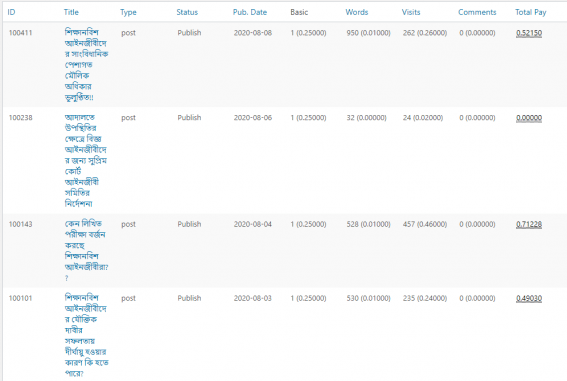Sort by Type column header
The image size is (567, 381).
click(128, 12)
